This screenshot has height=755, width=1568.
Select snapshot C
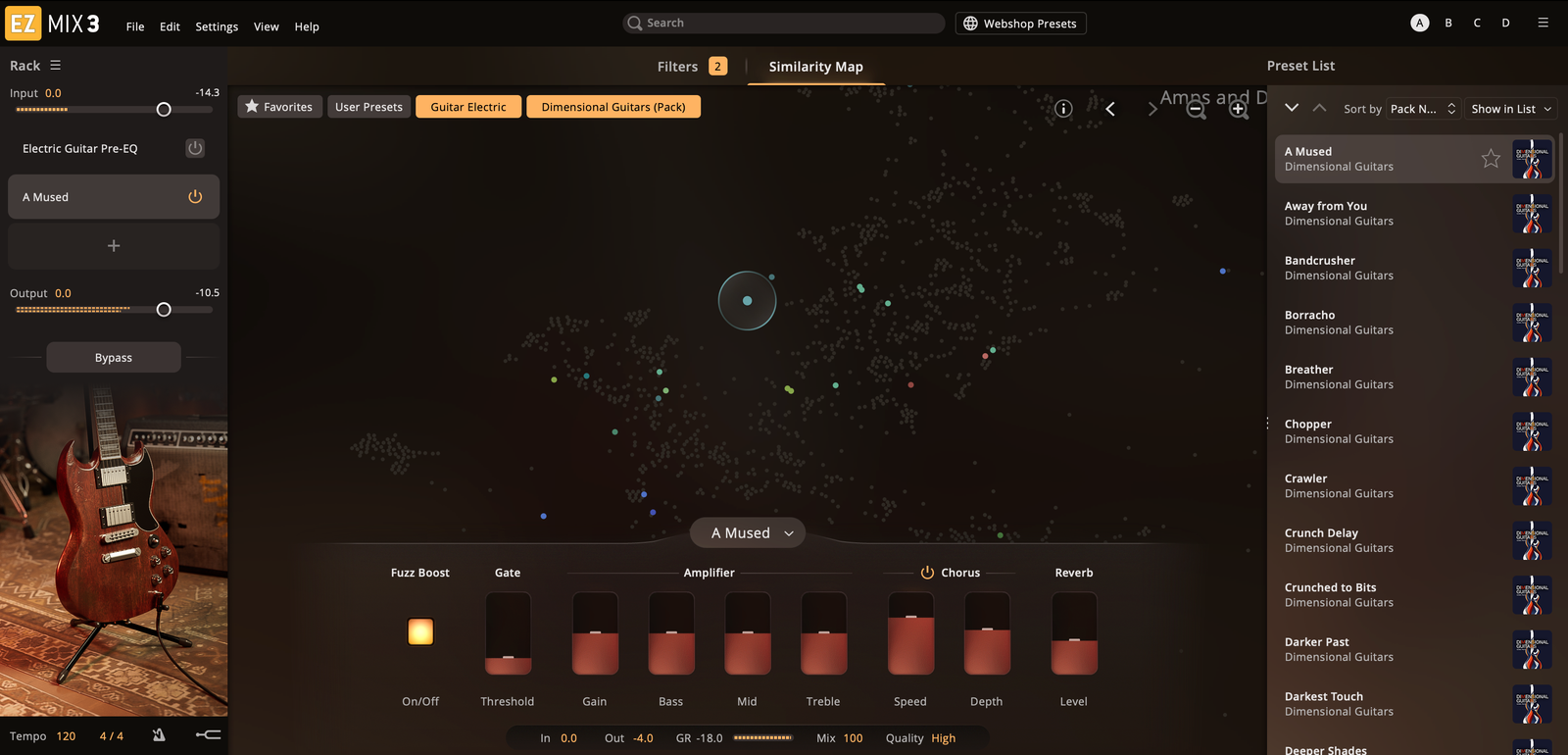click(1477, 23)
